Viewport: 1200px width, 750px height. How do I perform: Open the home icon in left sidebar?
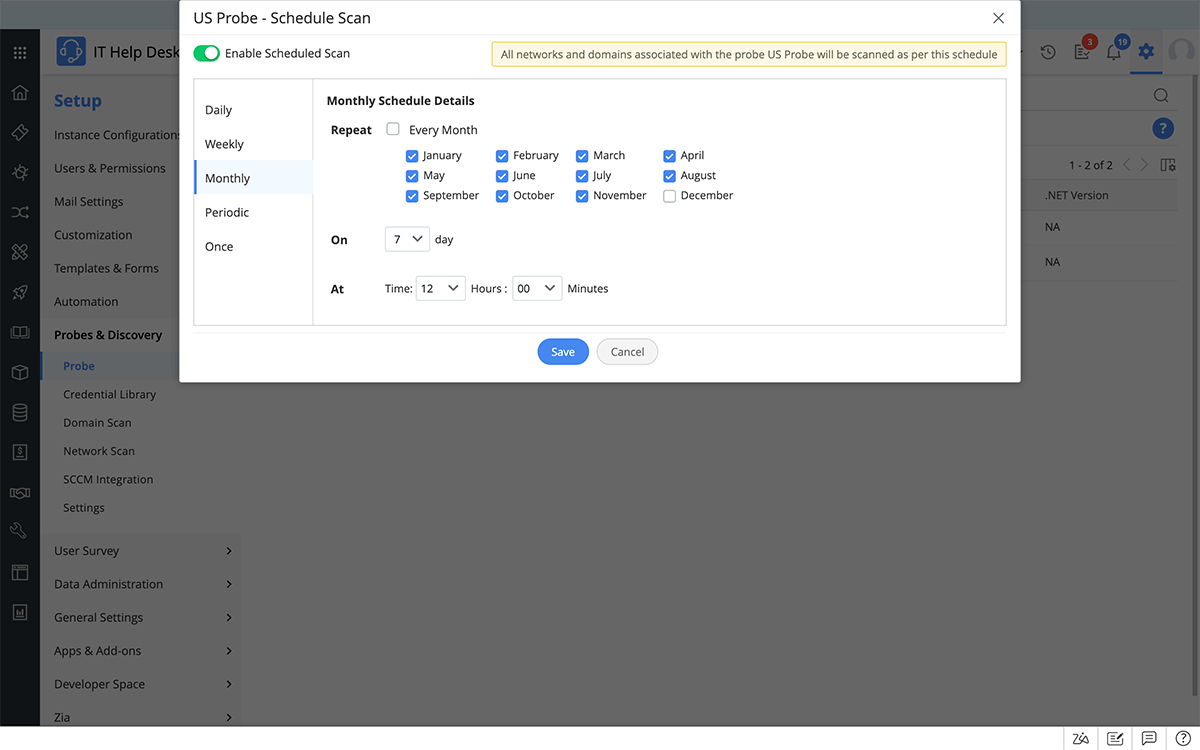(x=20, y=93)
